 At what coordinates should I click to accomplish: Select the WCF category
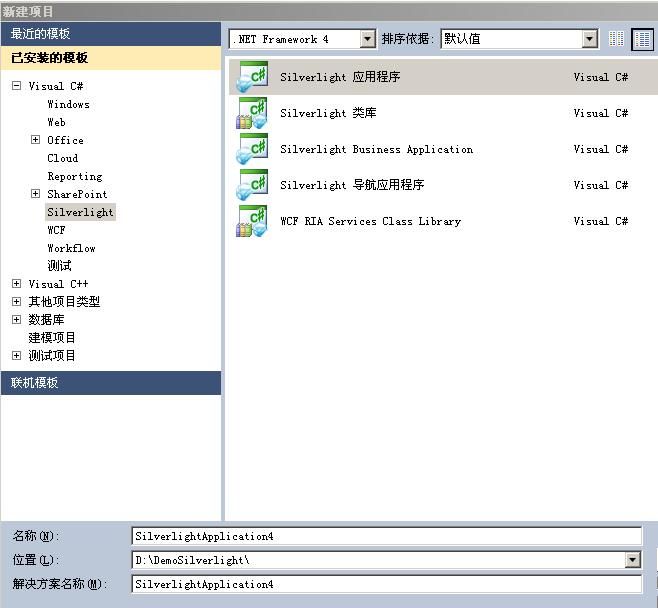[x=56, y=230]
